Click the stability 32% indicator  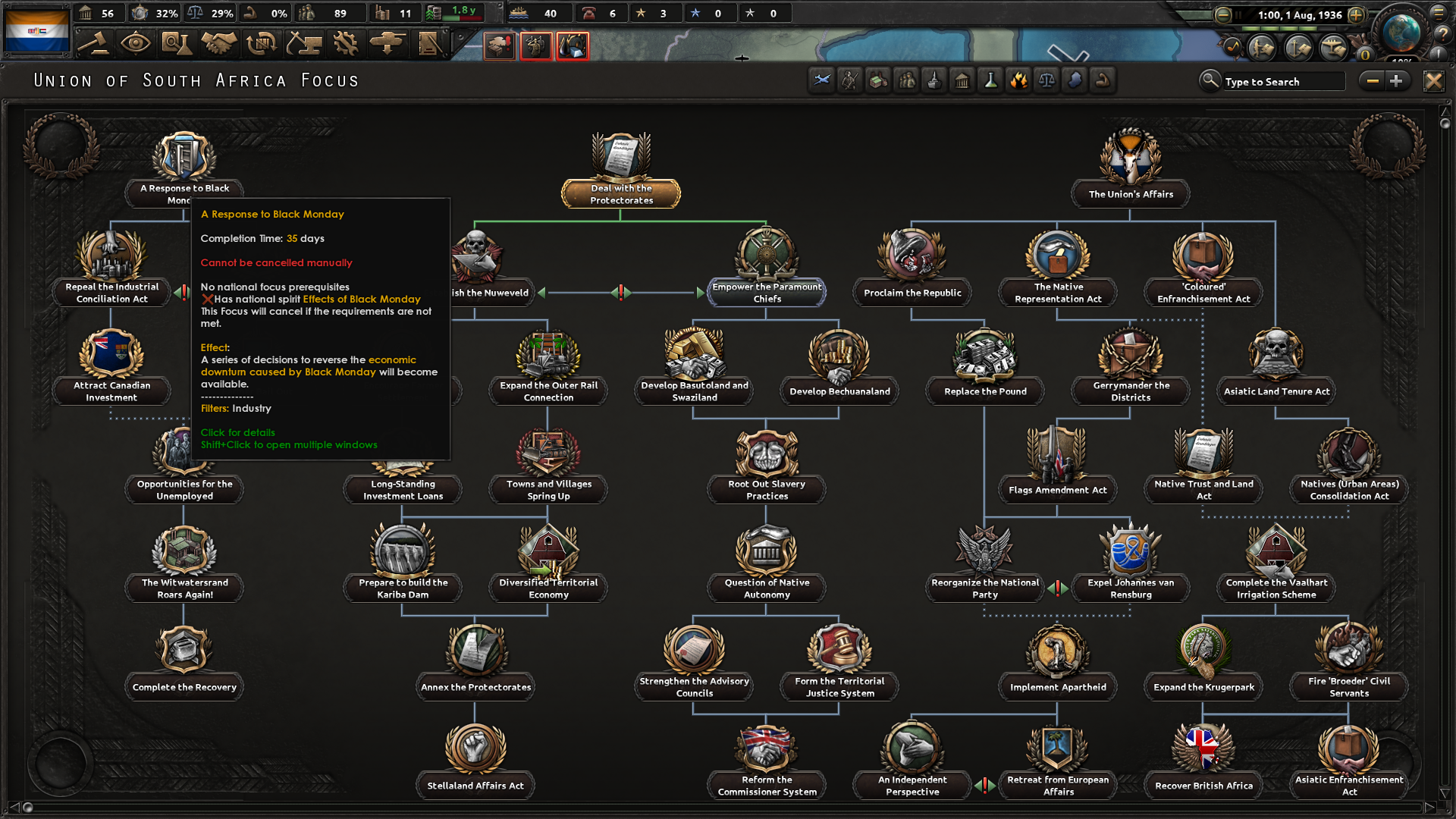tap(155, 13)
